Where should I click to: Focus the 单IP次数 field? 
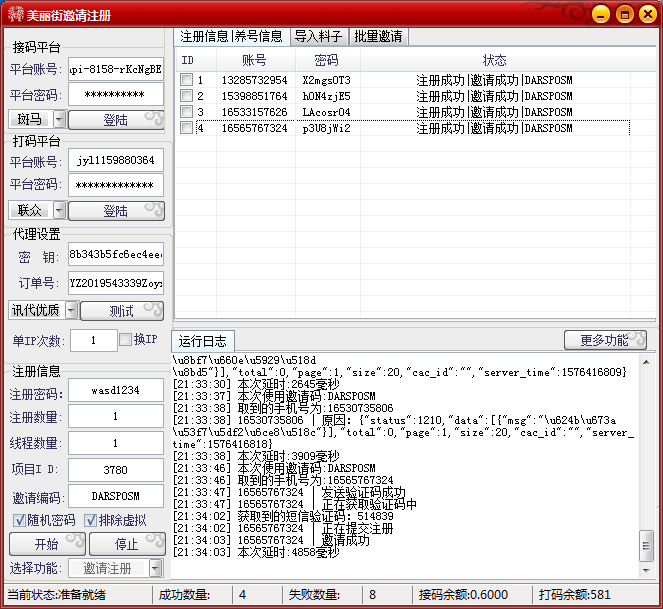94,340
